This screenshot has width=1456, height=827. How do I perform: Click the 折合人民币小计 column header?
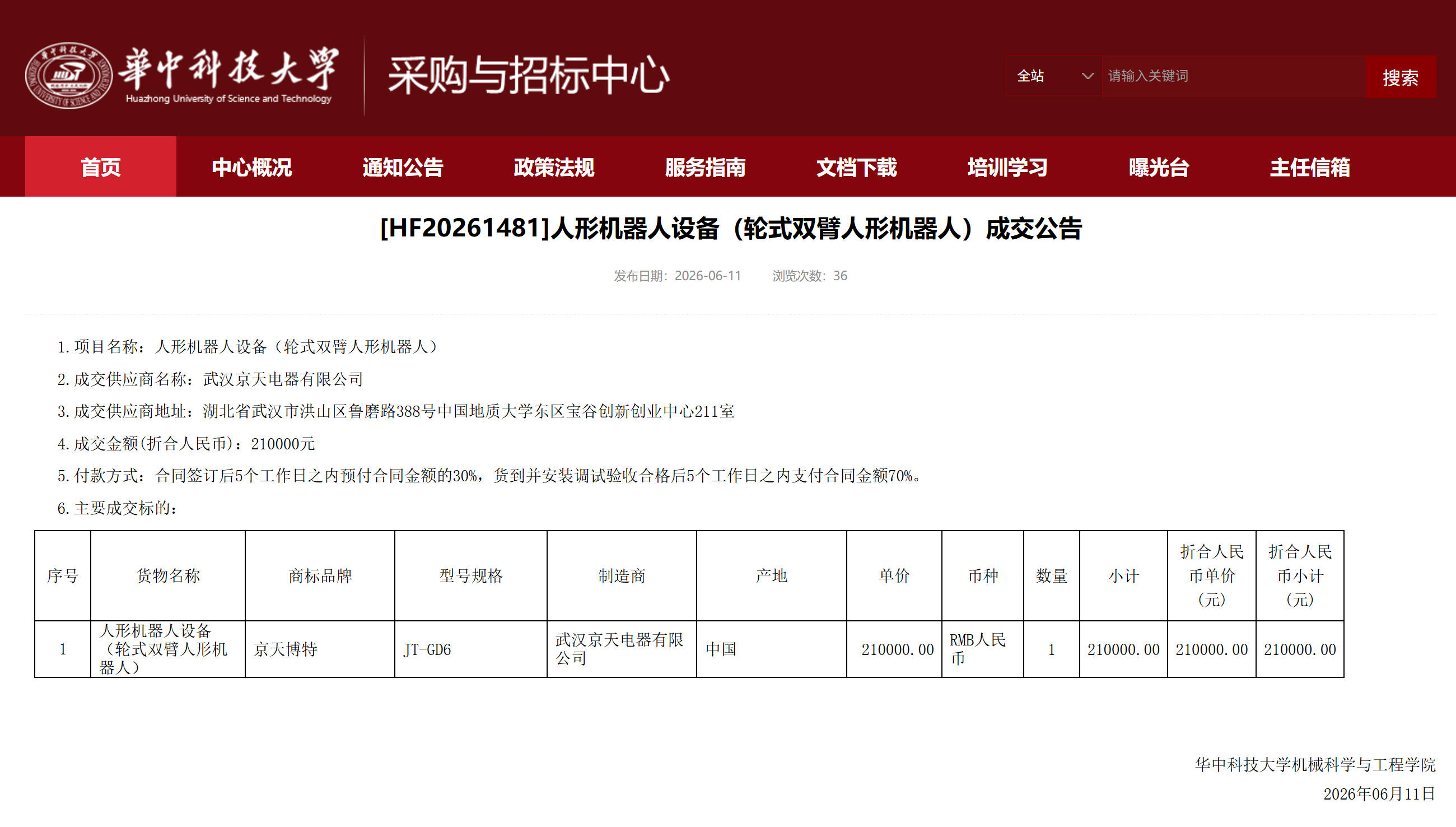pos(1300,576)
